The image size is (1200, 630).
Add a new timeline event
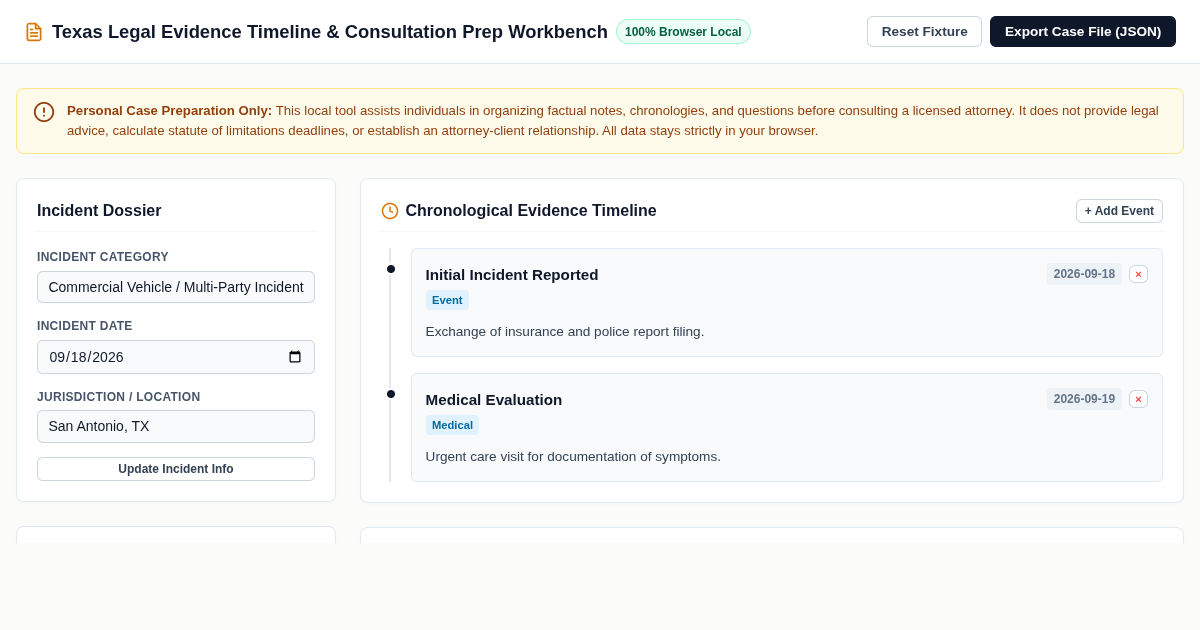pos(1119,211)
